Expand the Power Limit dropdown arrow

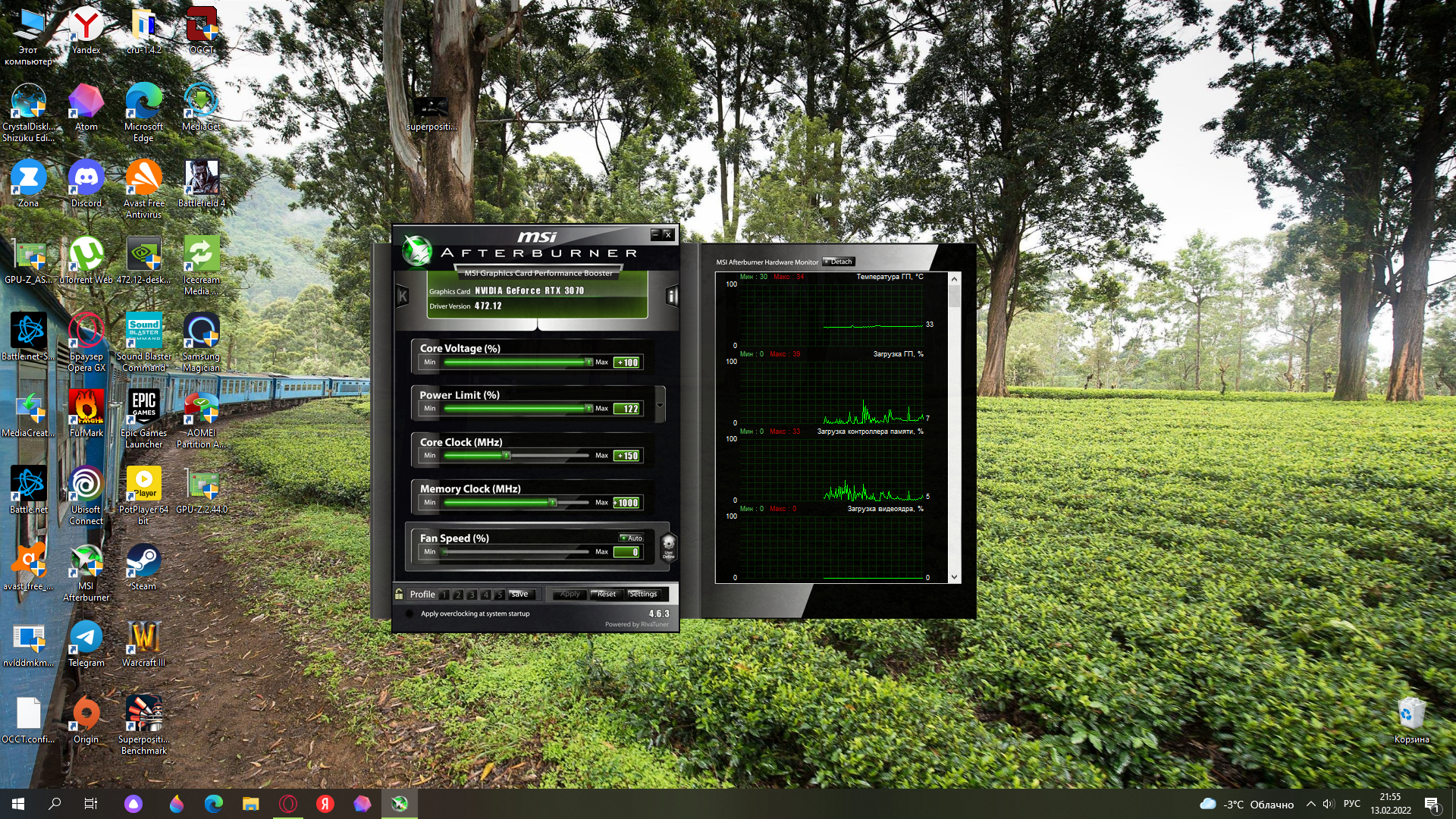(660, 405)
